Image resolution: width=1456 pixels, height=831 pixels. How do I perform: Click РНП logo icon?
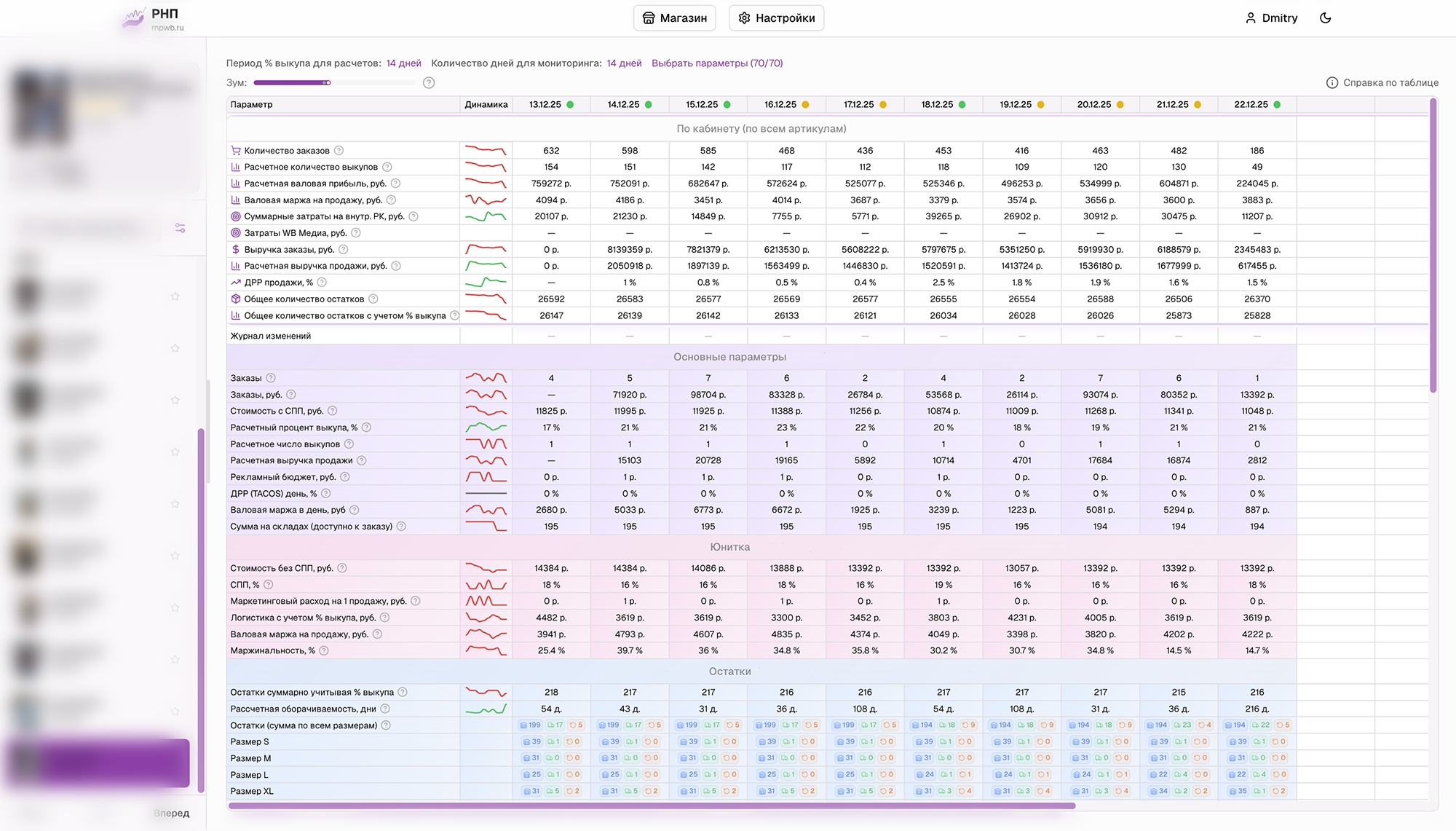(x=134, y=18)
